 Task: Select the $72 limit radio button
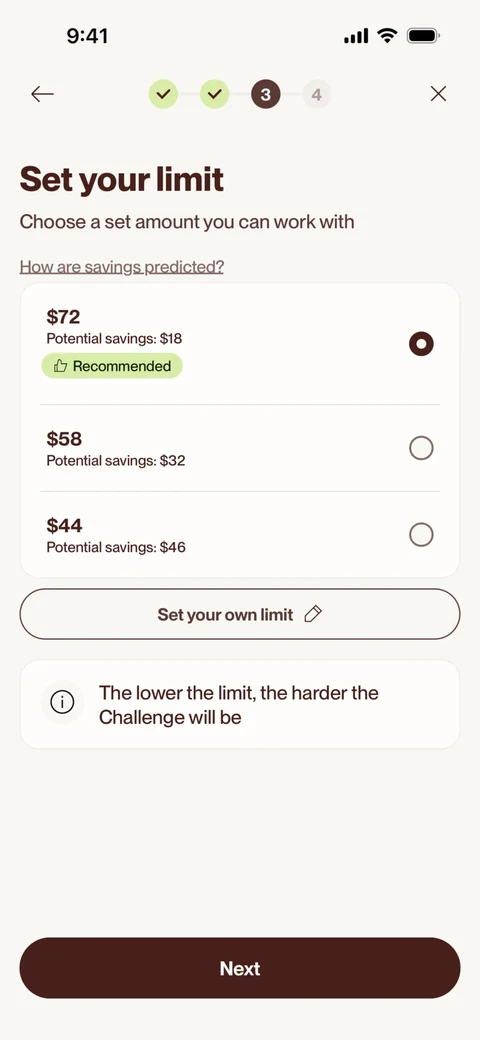pyautogui.click(x=421, y=344)
